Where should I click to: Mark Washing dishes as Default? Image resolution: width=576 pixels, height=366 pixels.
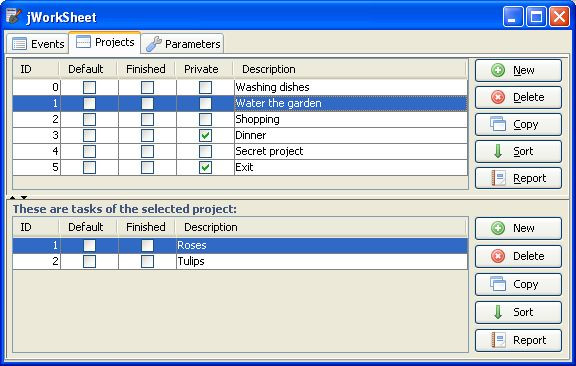(89, 87)
